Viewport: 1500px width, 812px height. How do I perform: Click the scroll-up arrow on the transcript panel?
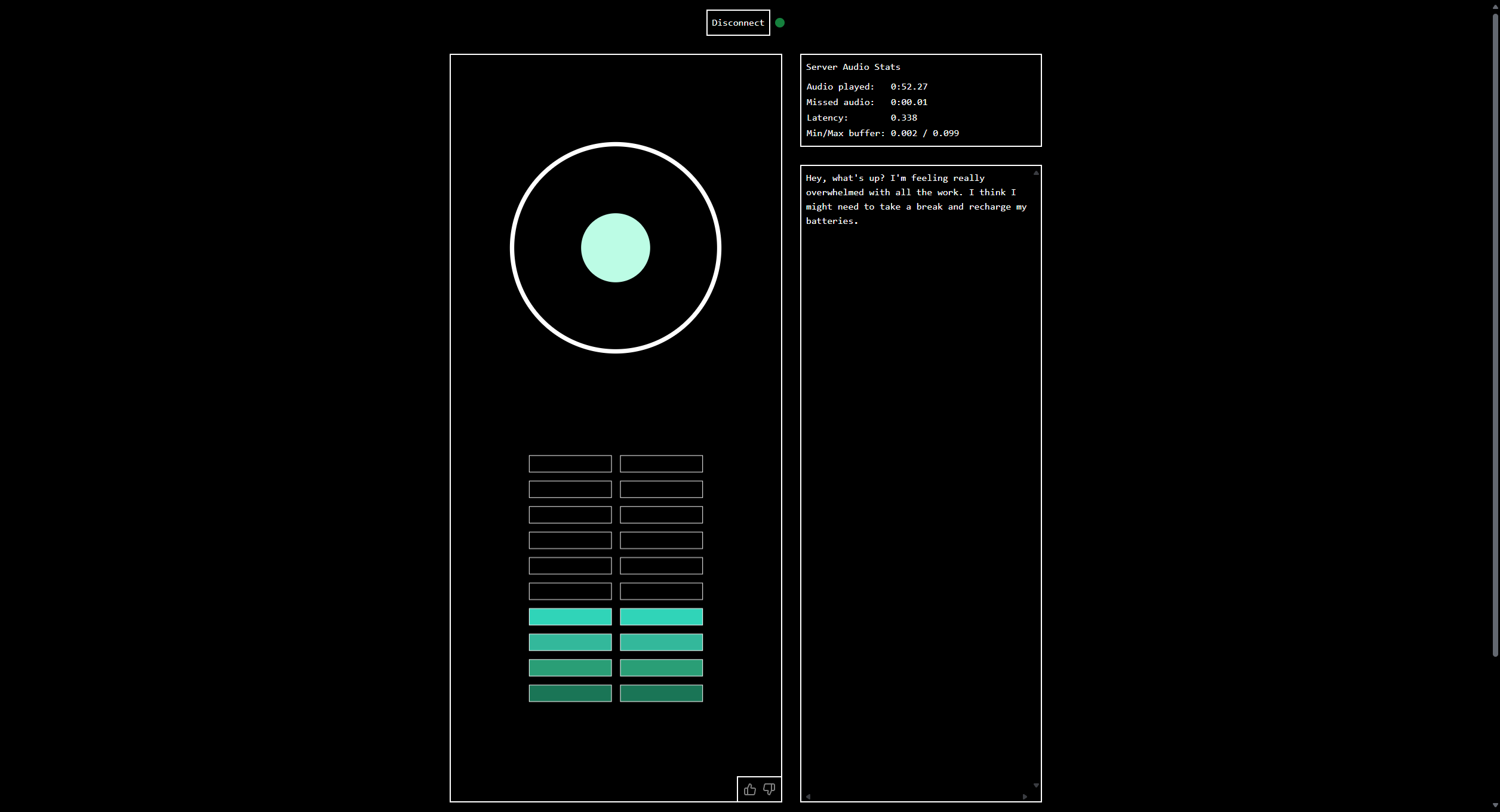pyautogui.click(x=1036, y=173)
